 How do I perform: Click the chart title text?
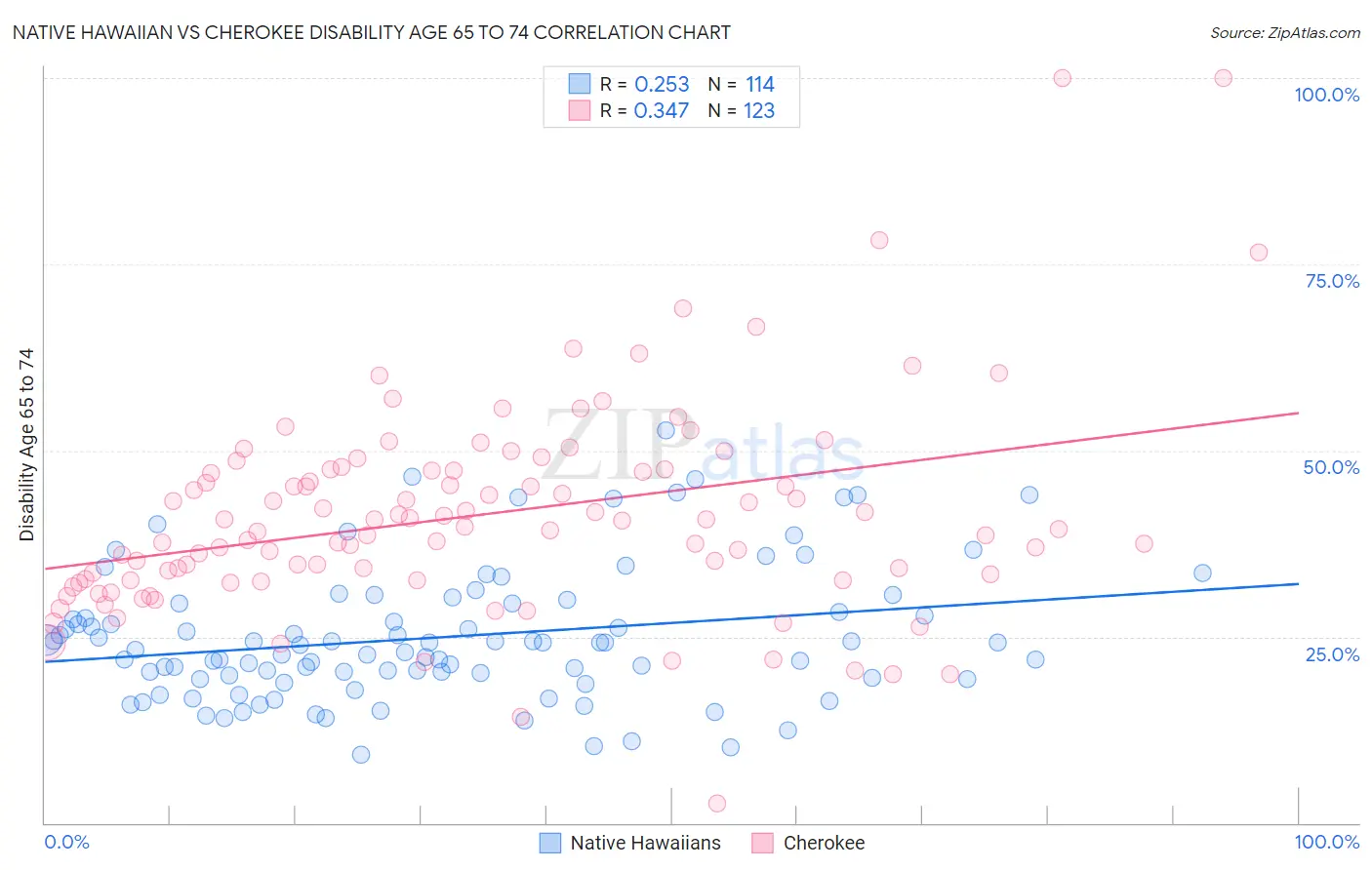tap(371, 32)
